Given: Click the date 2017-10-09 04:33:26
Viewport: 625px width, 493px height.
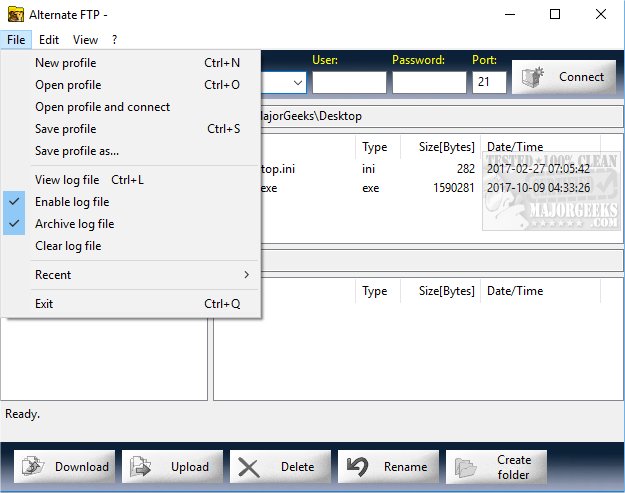Looking at the screenshot, I should (539, 188).
